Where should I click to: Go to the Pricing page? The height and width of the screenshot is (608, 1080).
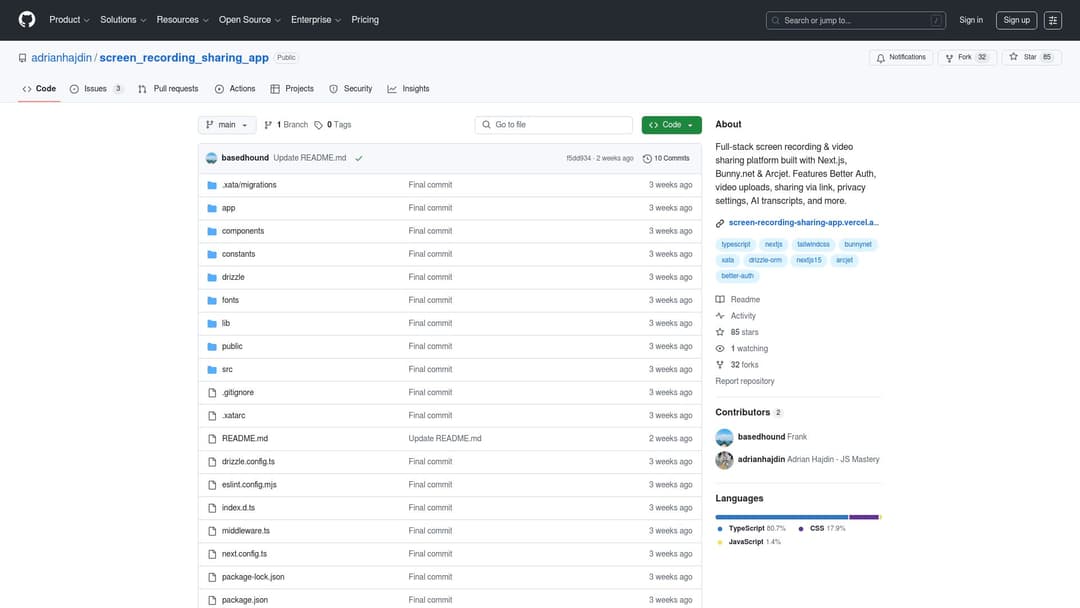365,20
